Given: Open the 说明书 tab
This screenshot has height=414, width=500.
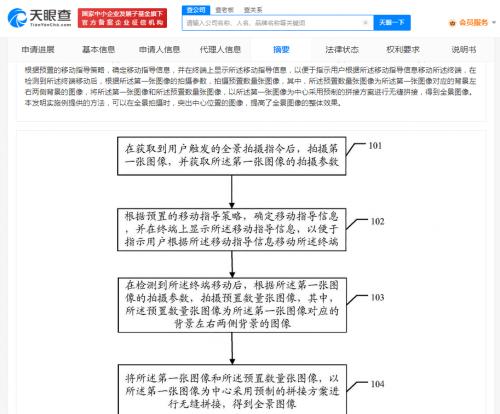Looking at the screenshot, I should click(464, 50).
